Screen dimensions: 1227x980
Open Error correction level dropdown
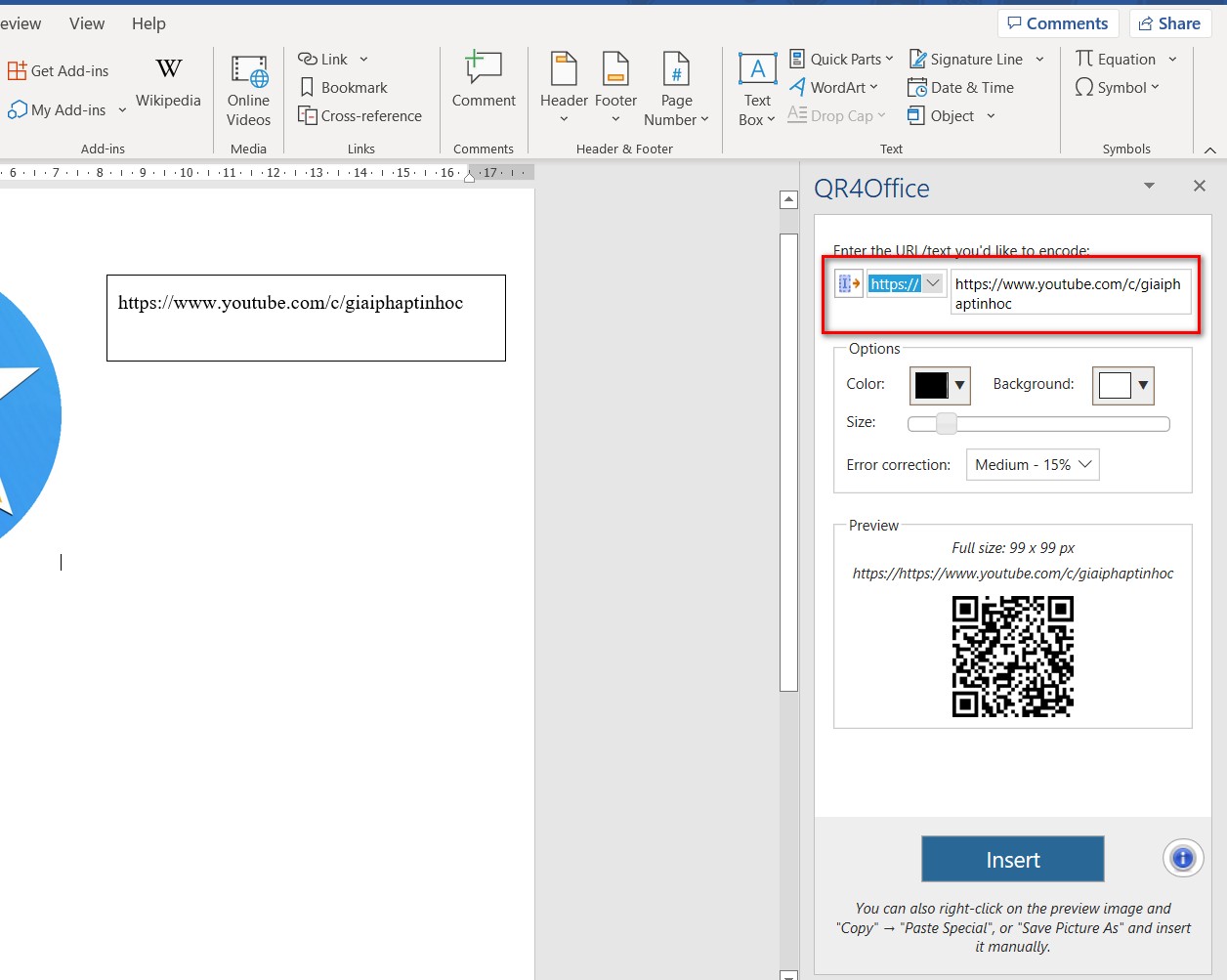click(1033, 464)
